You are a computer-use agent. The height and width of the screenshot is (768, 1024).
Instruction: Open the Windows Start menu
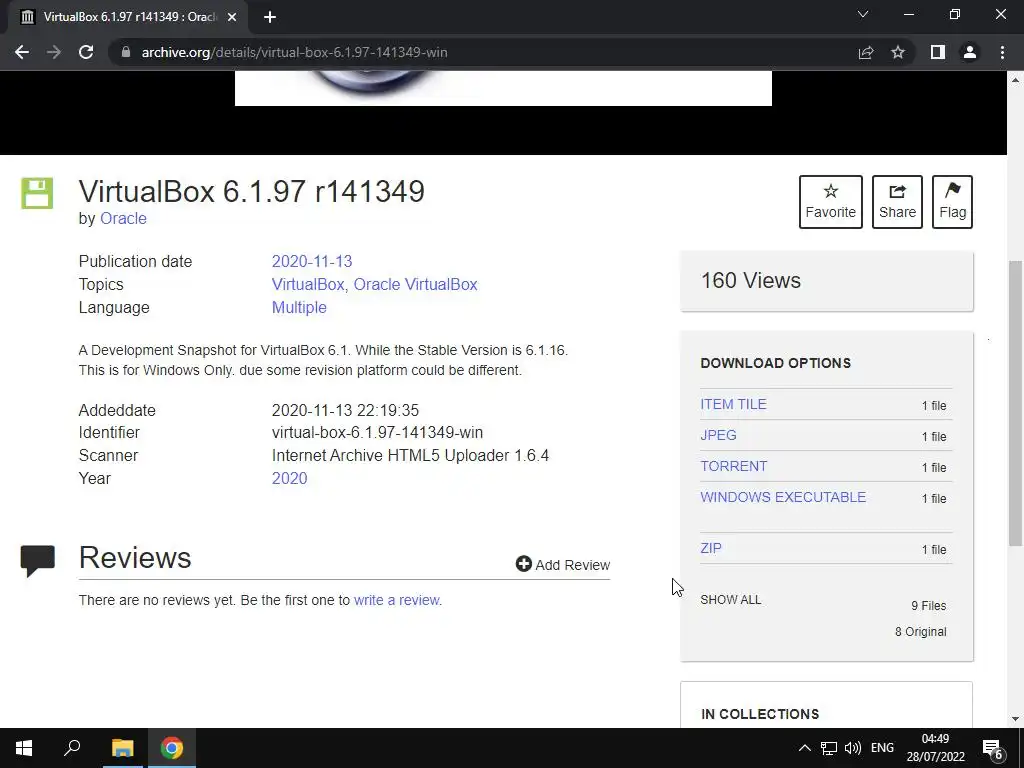click(24, 748)
